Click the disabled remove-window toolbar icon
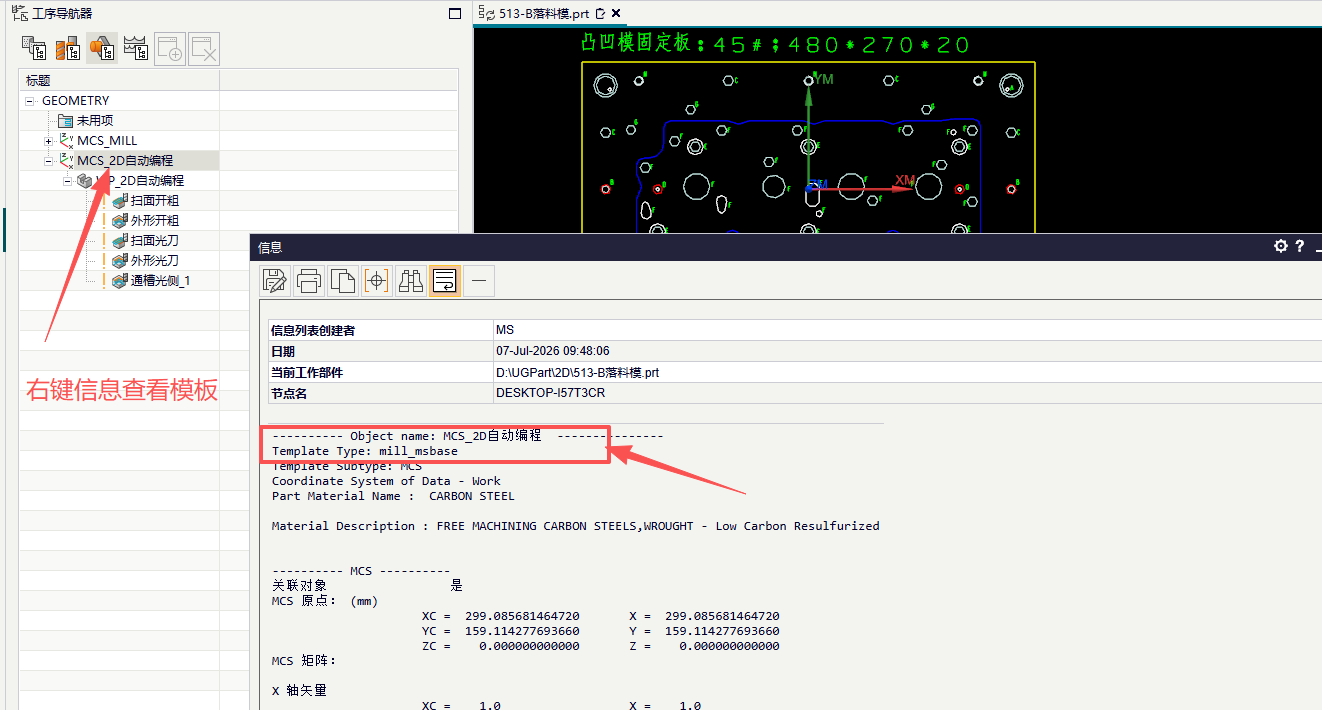The height and width of the screenshot is (710, 1322). tap(204, 48)
